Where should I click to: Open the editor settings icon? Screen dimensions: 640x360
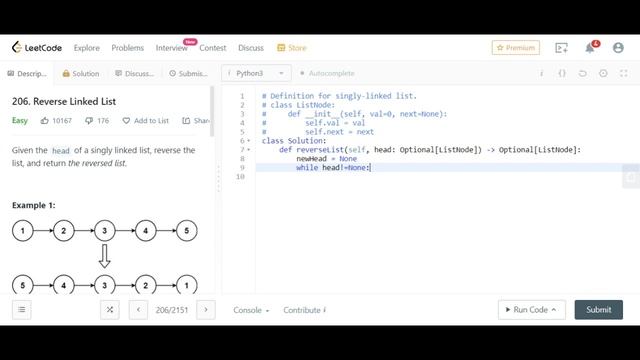(x=603, y=73)
